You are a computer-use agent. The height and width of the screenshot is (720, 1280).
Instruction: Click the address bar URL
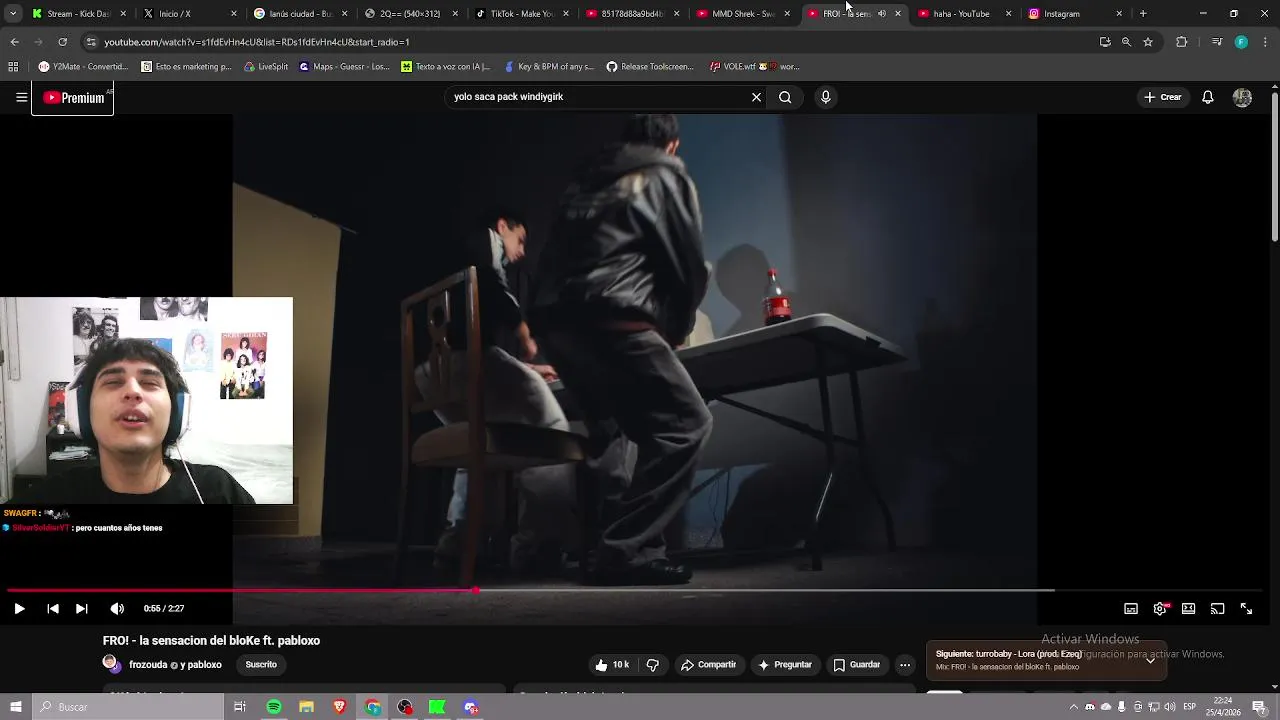(257, 42)
